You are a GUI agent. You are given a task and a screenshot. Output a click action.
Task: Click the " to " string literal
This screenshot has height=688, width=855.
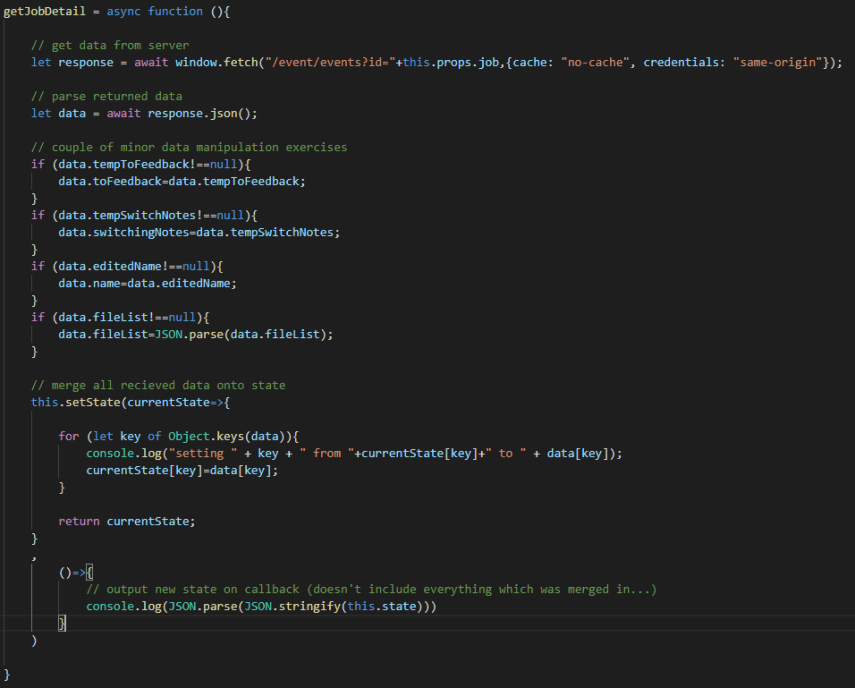pyautogui.click(x=505, y=453)
